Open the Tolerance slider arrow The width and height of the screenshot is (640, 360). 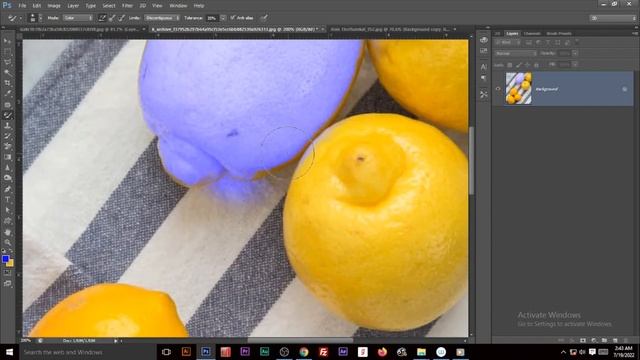click(223, 18)
